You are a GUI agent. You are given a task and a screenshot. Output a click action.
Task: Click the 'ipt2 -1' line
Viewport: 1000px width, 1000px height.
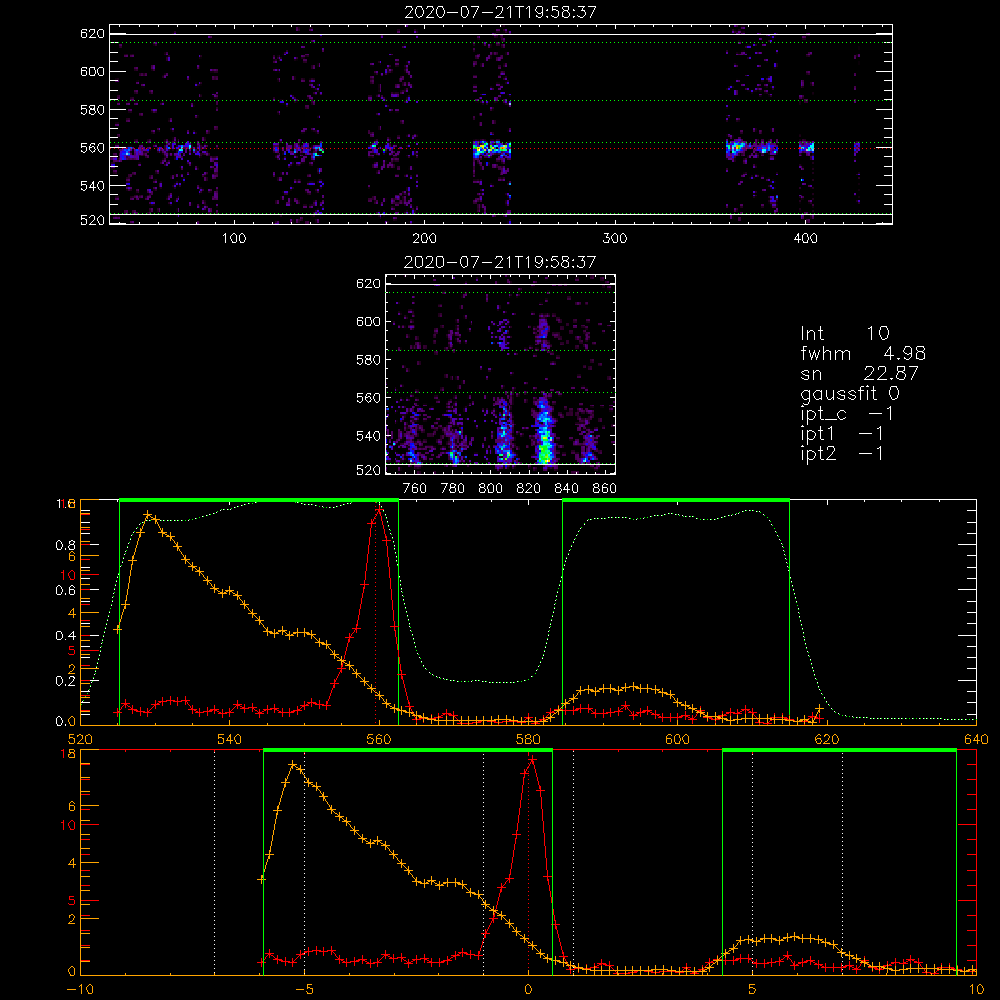(x=842, y=453)
